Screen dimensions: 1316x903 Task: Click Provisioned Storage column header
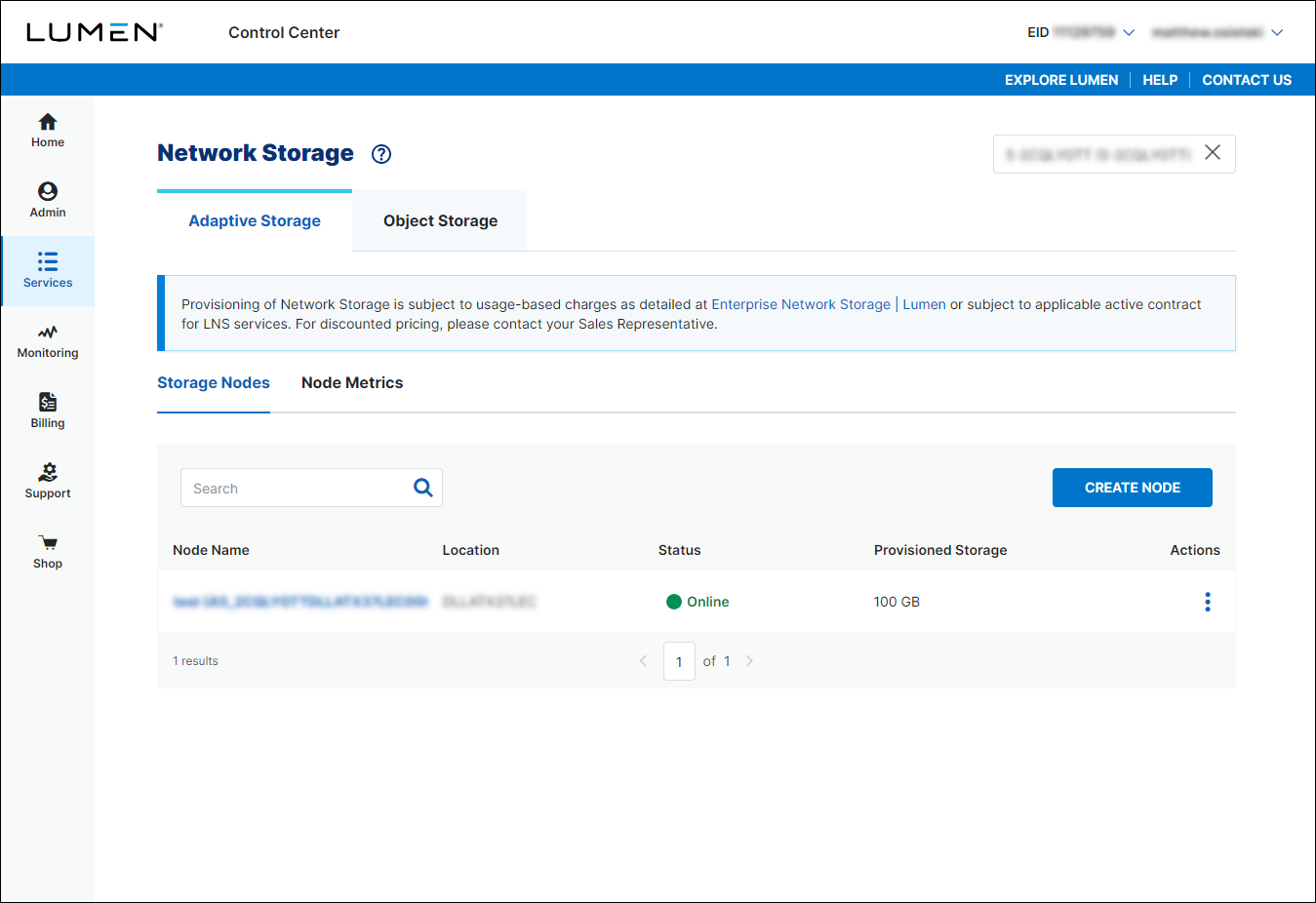click(x=940, y=550)
